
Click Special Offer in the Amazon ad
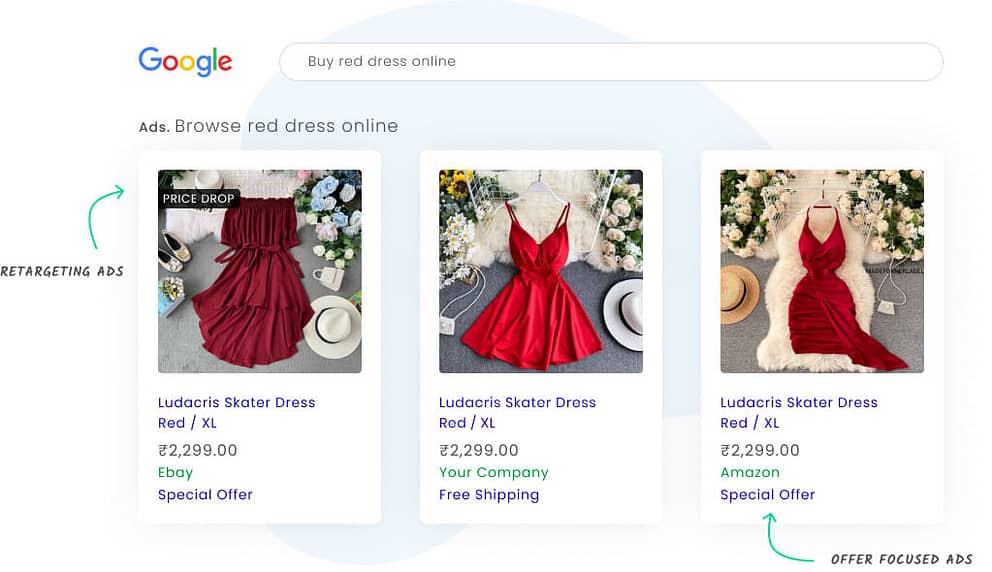point(768,495)
